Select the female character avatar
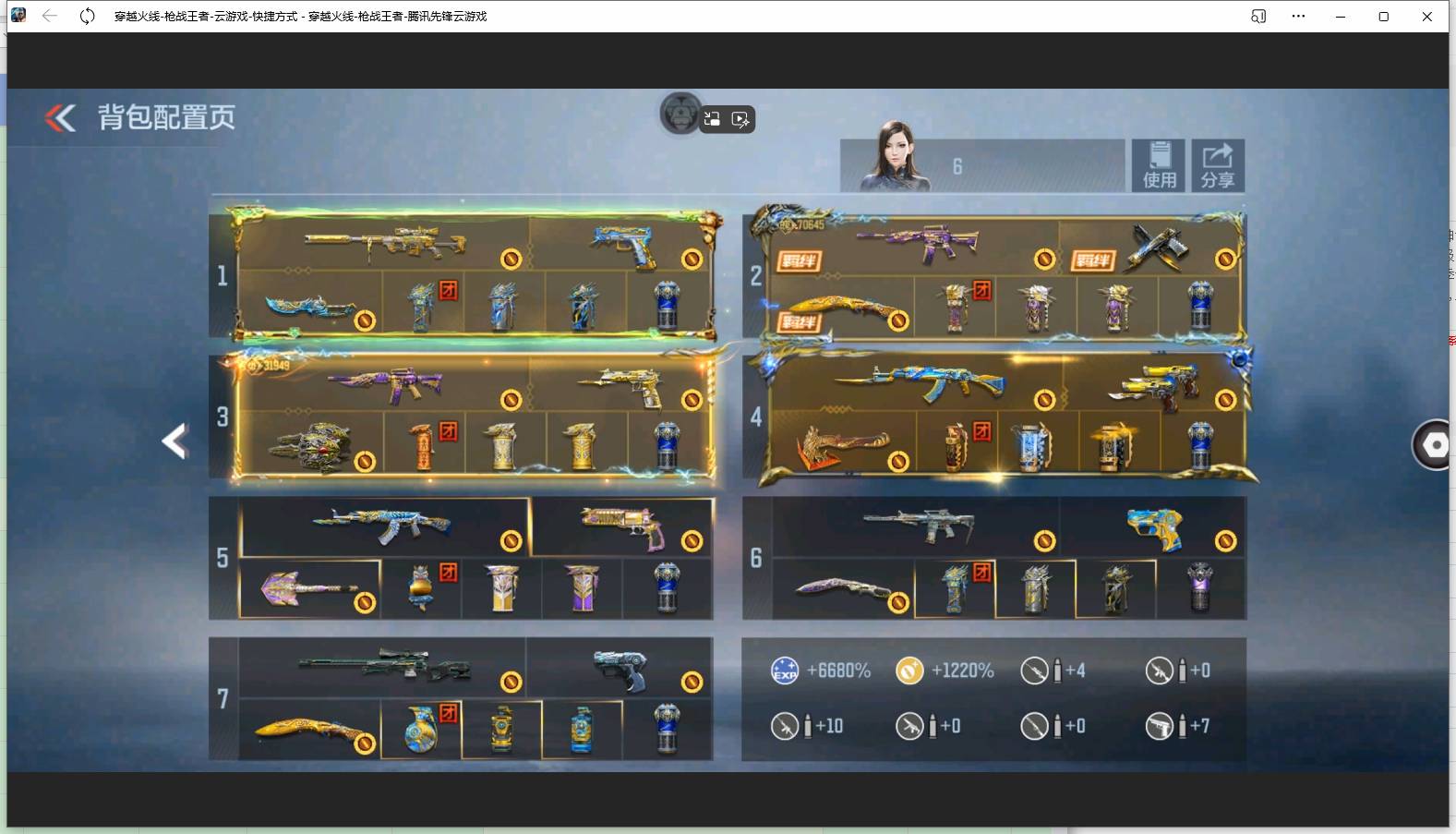This screenshot has height=834, width=1456. (x=894, y=156)
